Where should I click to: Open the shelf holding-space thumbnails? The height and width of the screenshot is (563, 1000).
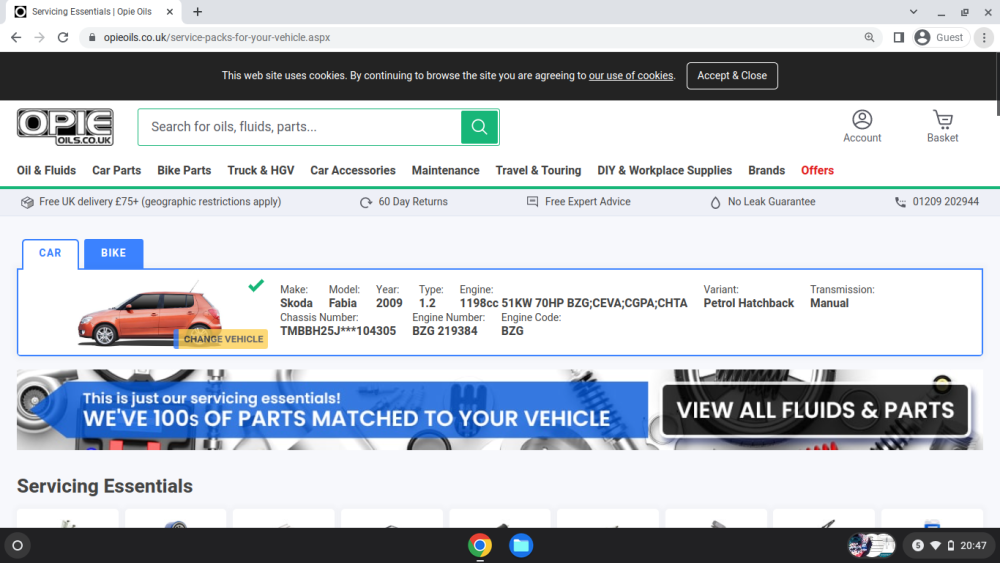tap(872, 545)
